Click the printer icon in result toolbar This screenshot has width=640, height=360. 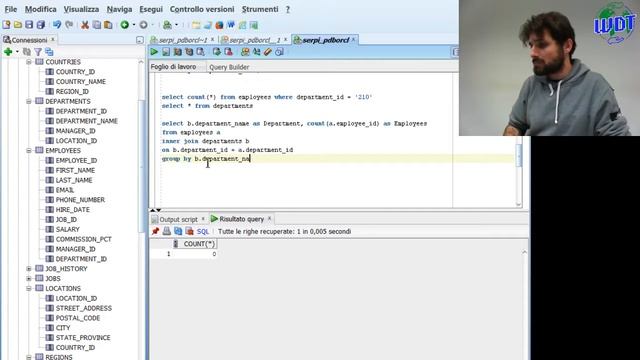(167, 231)
